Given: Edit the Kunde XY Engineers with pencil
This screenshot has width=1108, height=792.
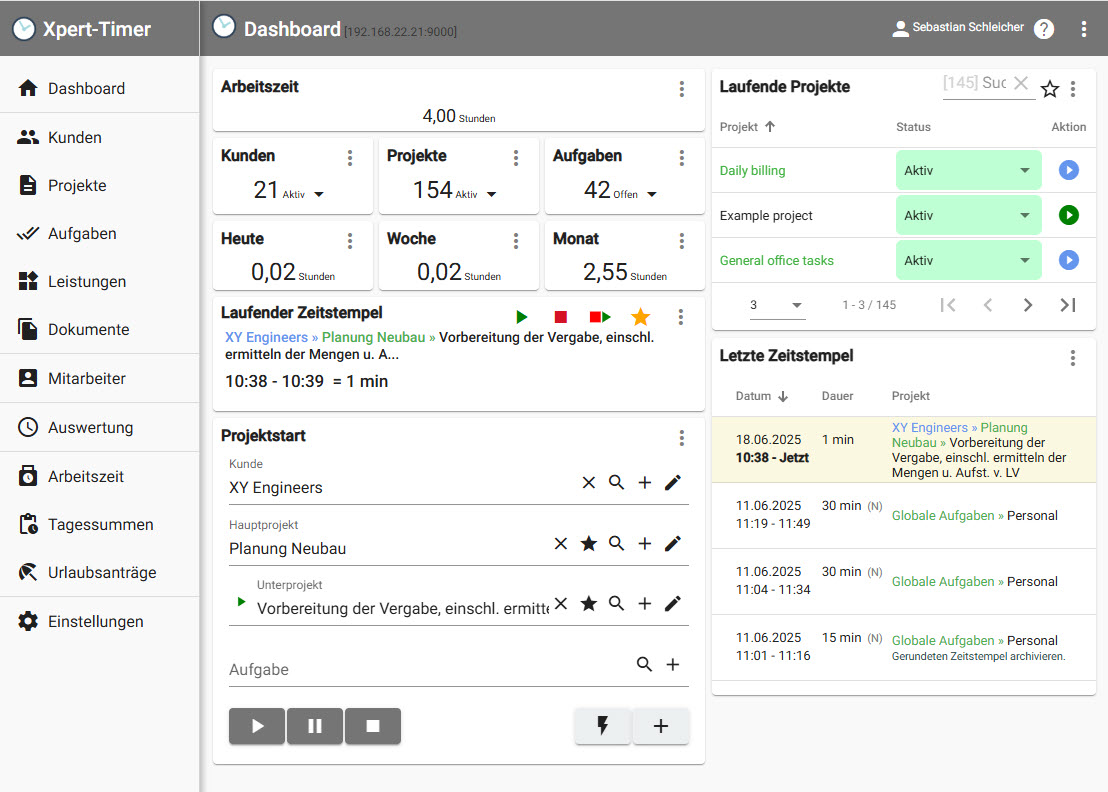Looking at the screenshot, I should click(673, 483).
